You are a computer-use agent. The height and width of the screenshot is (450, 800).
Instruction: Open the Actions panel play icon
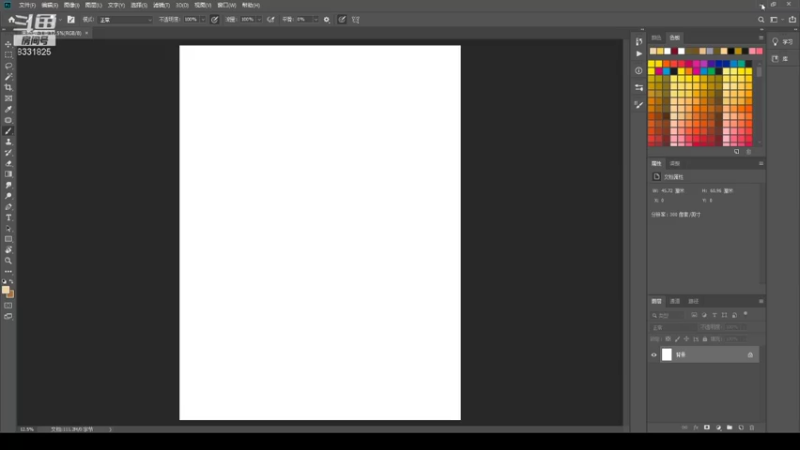[x=639, y=54]
